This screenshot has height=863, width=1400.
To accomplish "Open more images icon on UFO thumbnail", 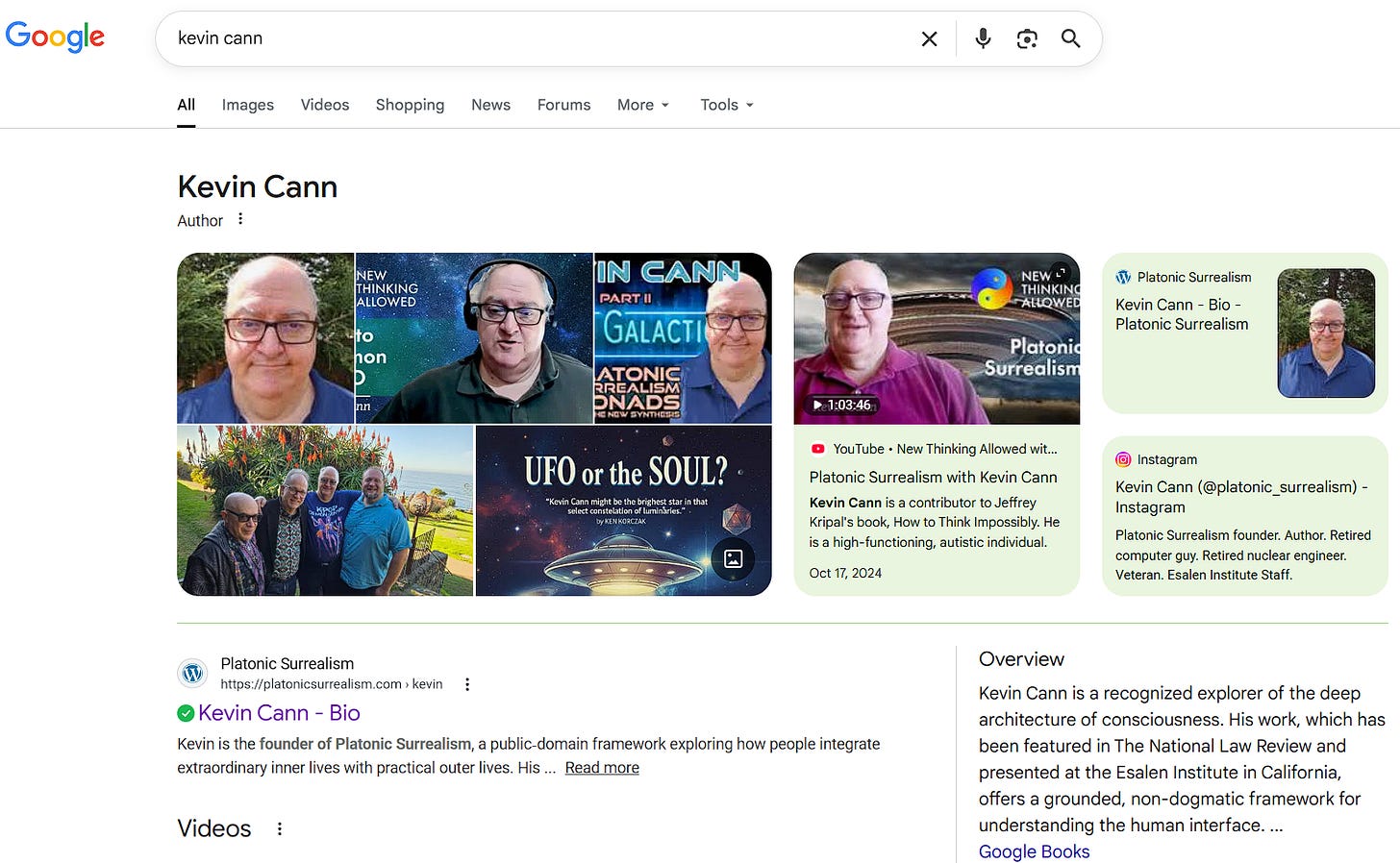I will (x=733, y=558).
